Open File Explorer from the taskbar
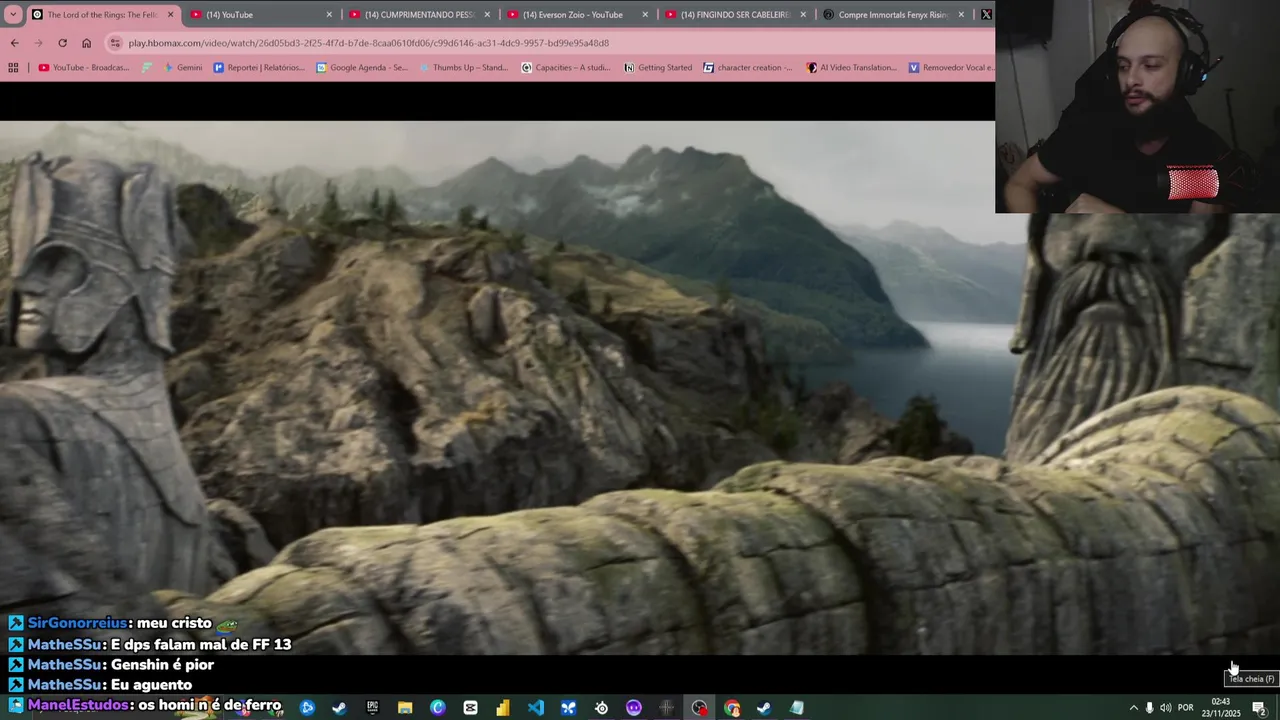Screen dimensions: 1280x720 tap(405, 708)
